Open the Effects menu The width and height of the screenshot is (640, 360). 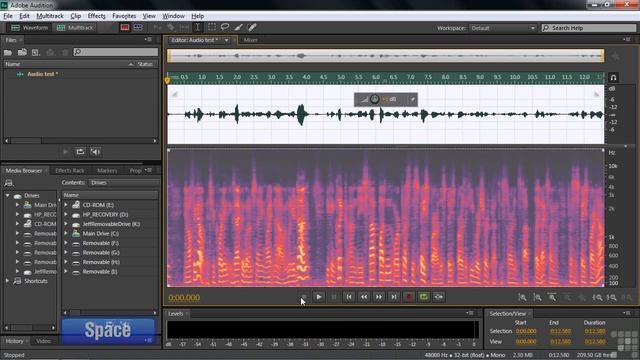pyautogui.click(x=96, y=16)
